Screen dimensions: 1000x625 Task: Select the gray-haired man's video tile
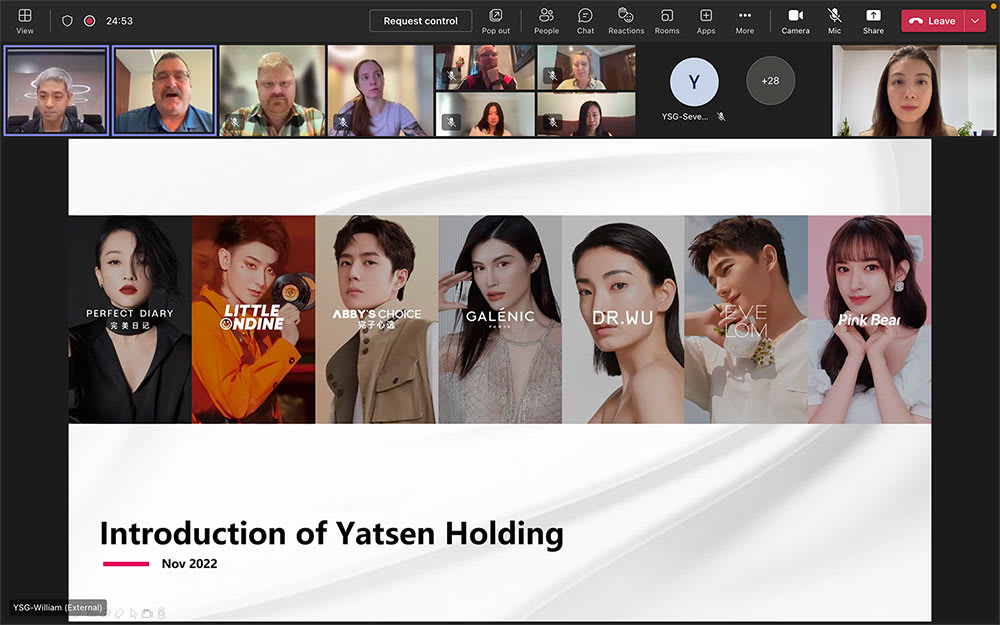click(57, 91)
